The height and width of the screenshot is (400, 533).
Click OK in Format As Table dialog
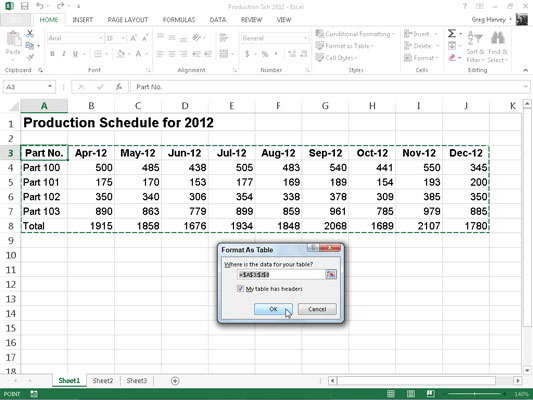click(273, 309)
